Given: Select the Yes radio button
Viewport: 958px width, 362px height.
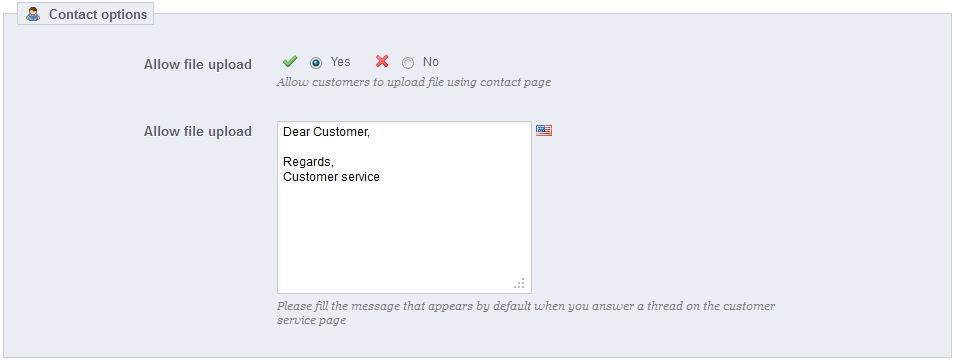Looking at the screenshot, I should [x=316, y=63].
